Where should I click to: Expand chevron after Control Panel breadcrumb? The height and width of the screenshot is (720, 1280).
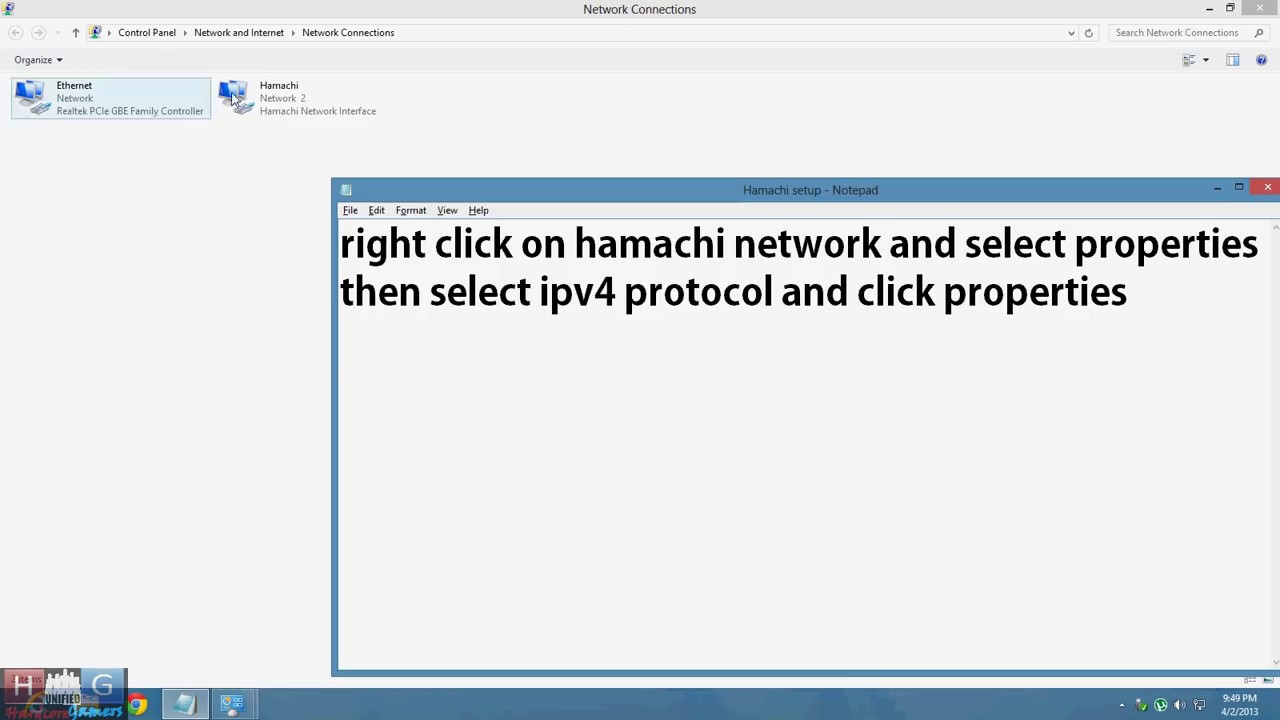pyautogui.click(x=185, y=33)
